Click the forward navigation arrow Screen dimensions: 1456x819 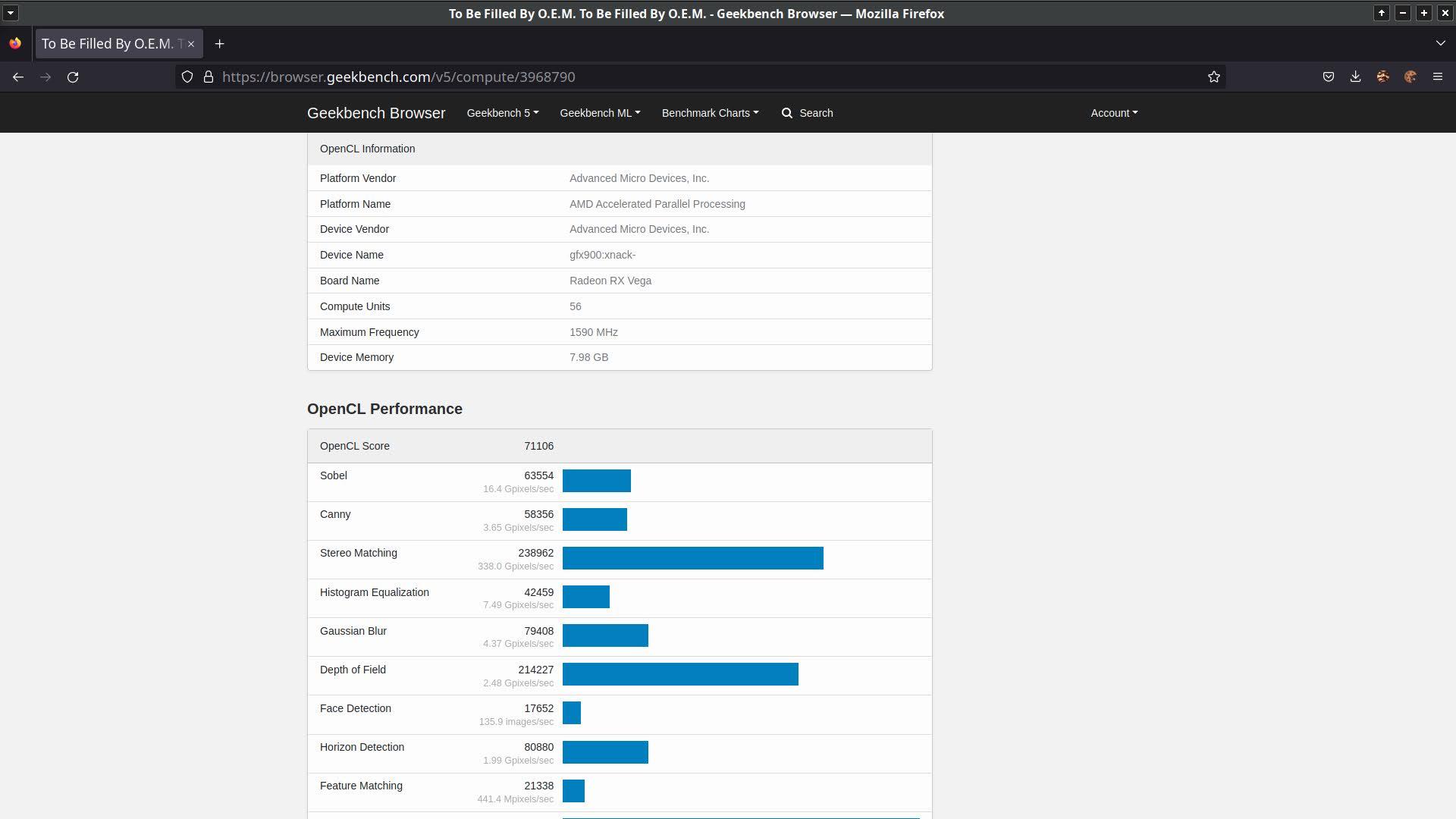(45, 77)
